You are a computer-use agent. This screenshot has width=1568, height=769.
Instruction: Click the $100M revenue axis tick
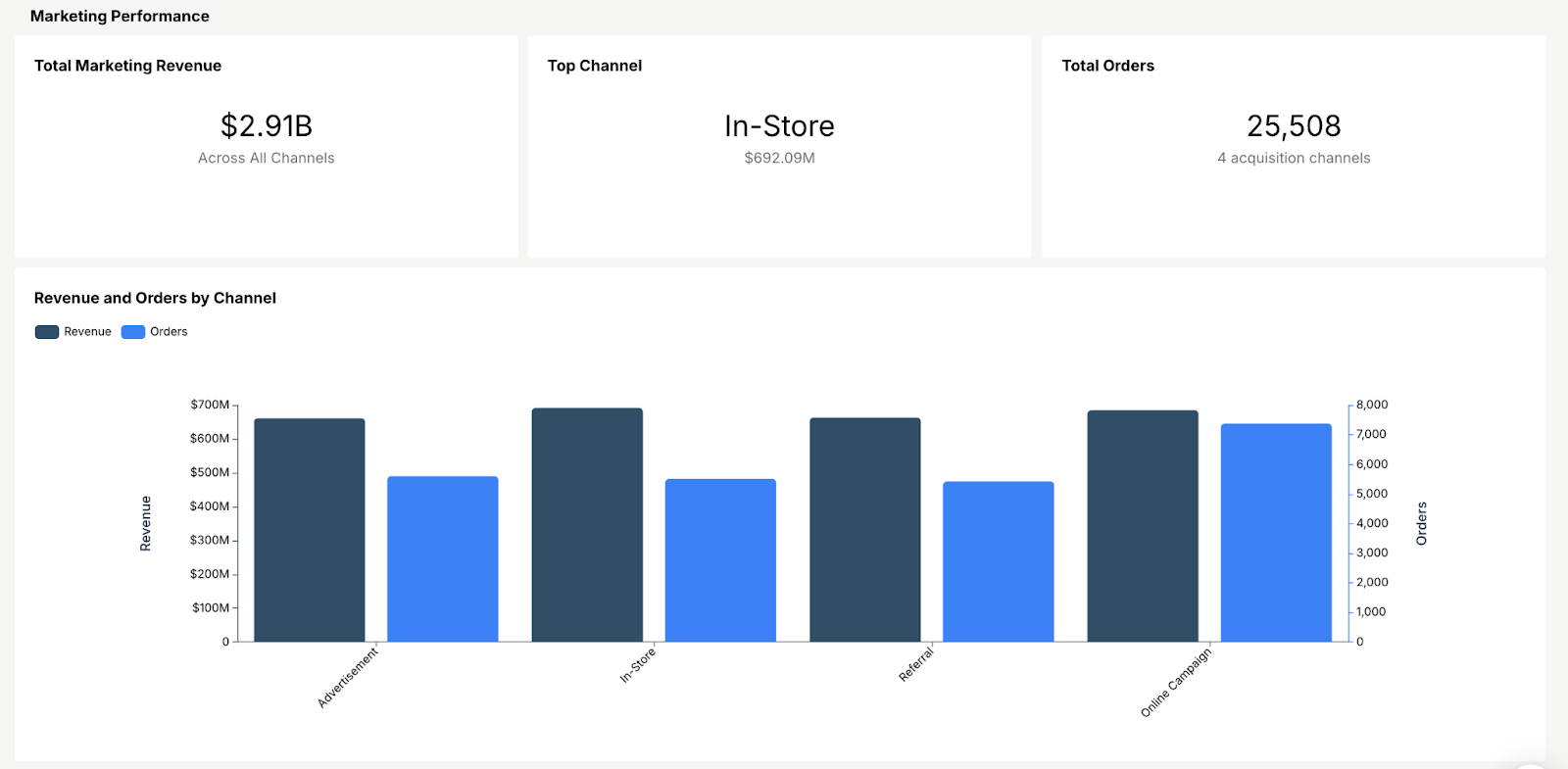click(x=211, y=608)
